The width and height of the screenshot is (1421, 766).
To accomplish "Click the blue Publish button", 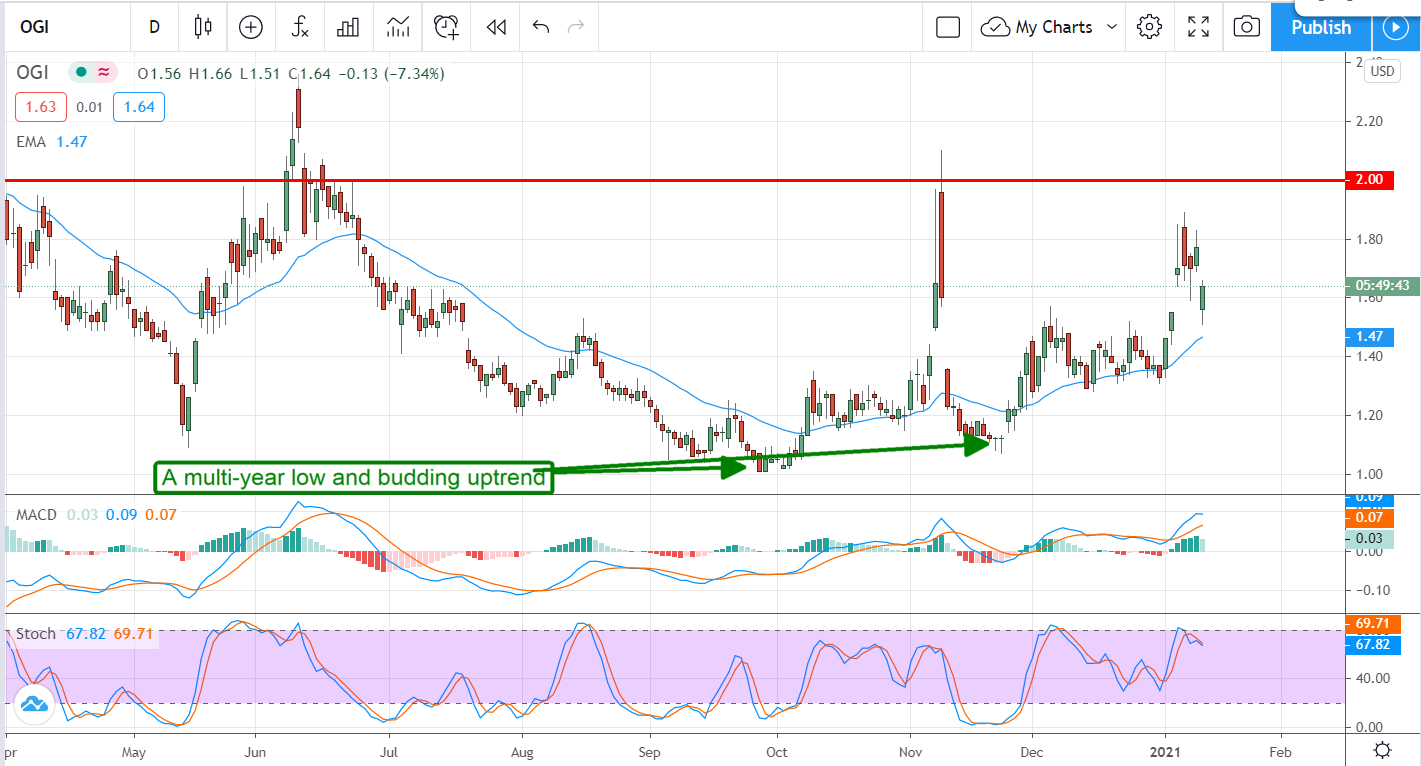I will tap(1321, 27).
